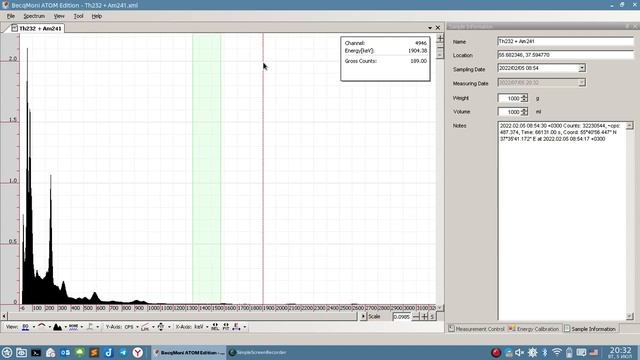Click the Y-axis Lin scale icon
The height and width of the screenshot is (360, 640).
pos(145,327)
